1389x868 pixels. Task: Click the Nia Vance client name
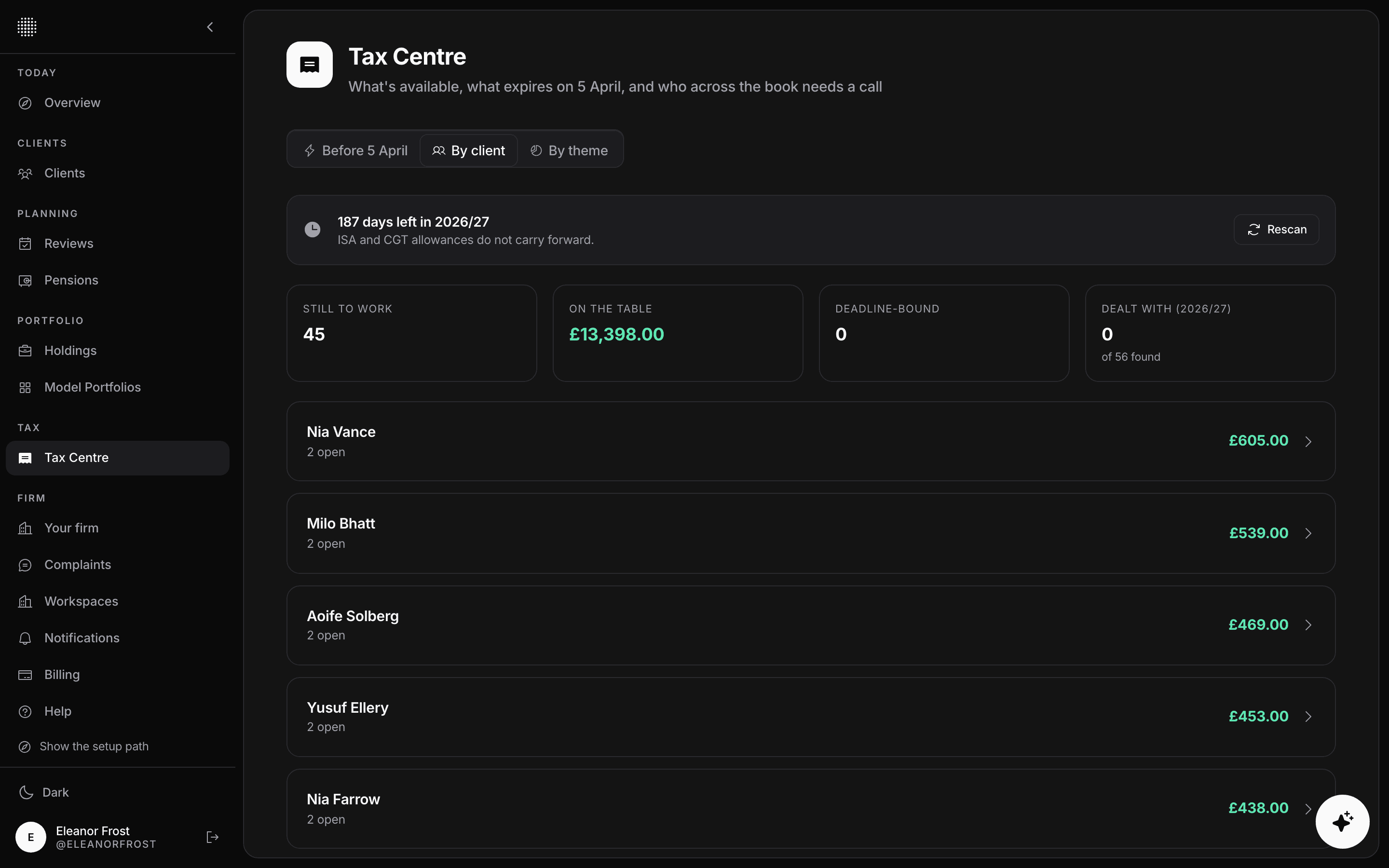tap(341, 432)
